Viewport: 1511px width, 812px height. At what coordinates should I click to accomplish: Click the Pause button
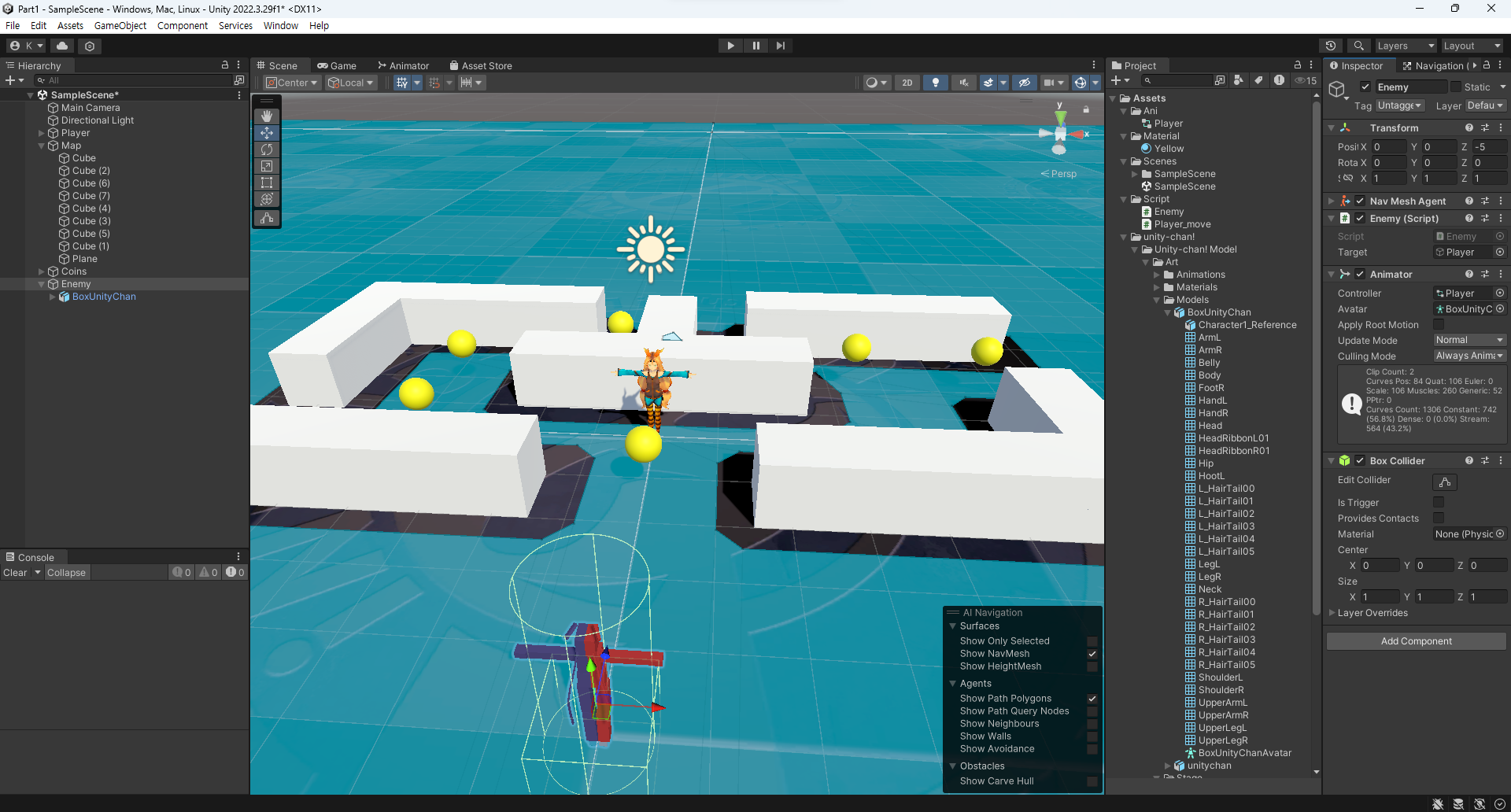point(755,46)
